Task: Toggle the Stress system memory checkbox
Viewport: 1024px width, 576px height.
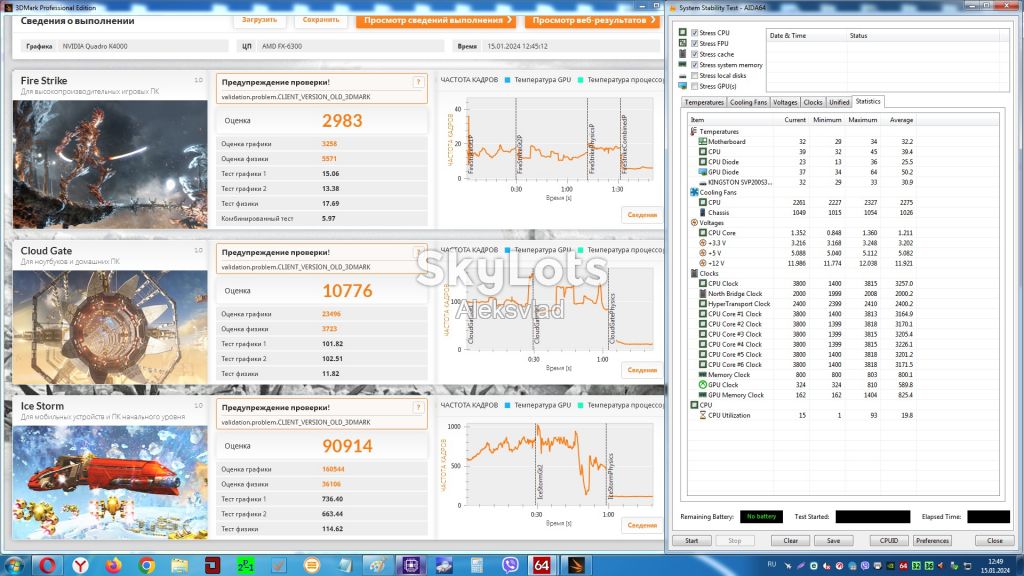Action: 694,65
